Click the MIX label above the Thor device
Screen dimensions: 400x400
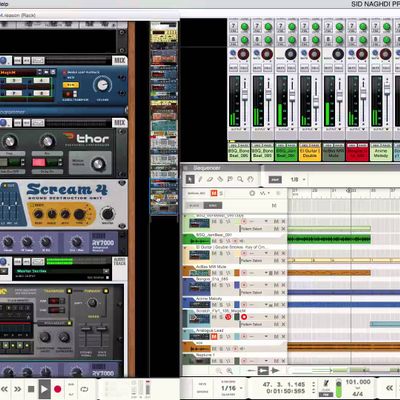tap(119, 123)
